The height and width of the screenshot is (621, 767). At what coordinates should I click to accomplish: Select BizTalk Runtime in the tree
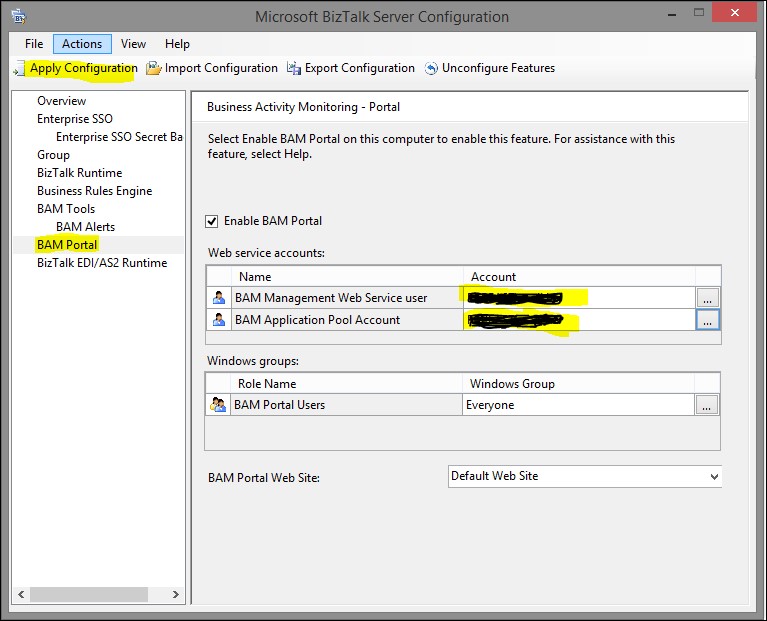click(x=80, y=173)
